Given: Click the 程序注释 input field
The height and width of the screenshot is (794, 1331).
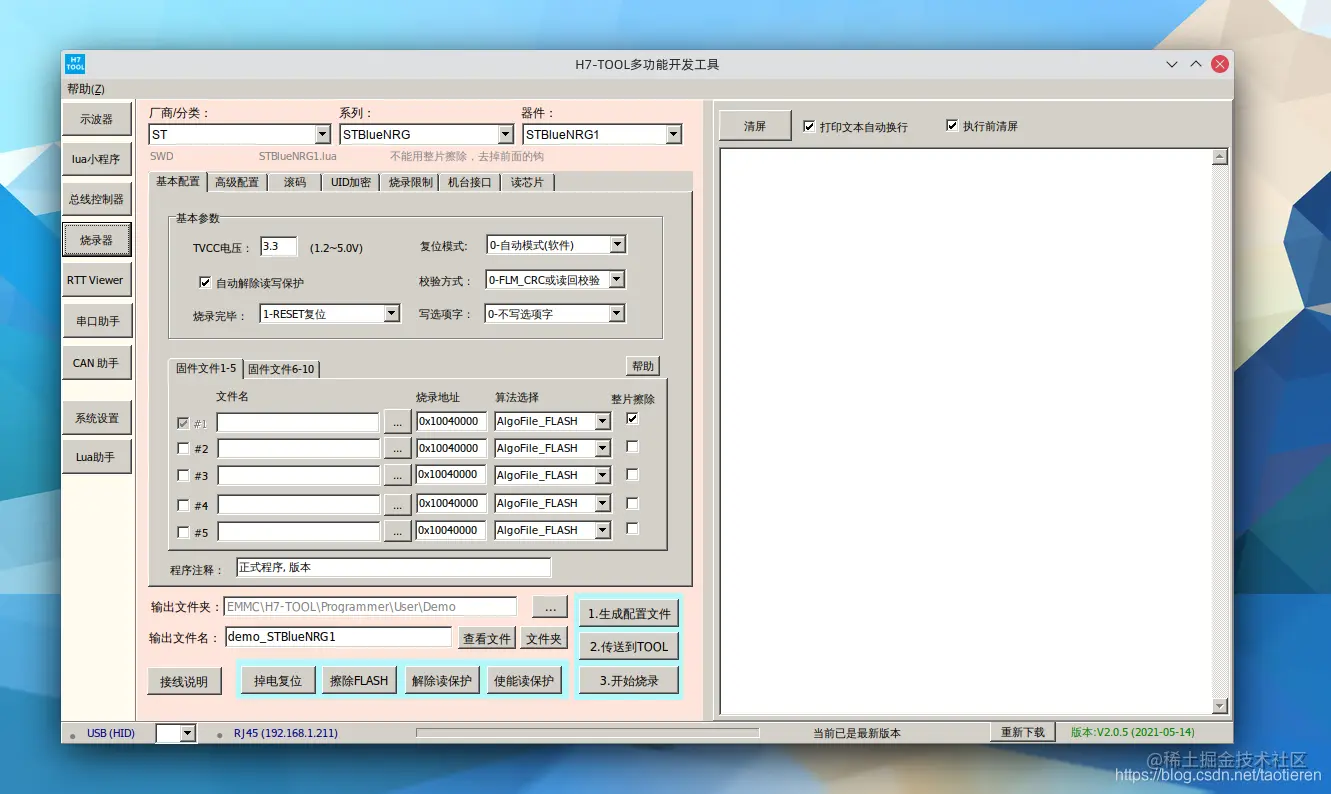Looking at the screenshot, I should tap(393, 567).
